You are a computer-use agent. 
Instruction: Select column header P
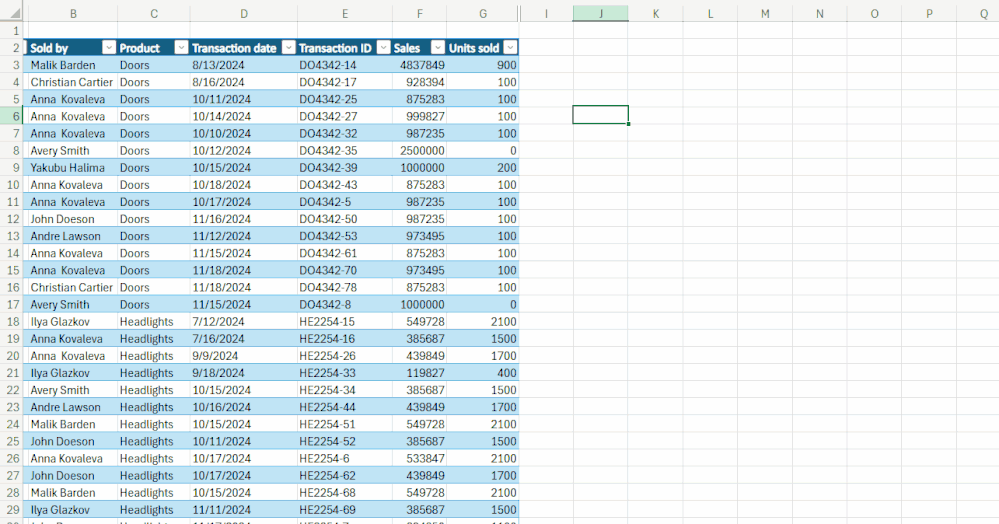click(x=929, y=13)
